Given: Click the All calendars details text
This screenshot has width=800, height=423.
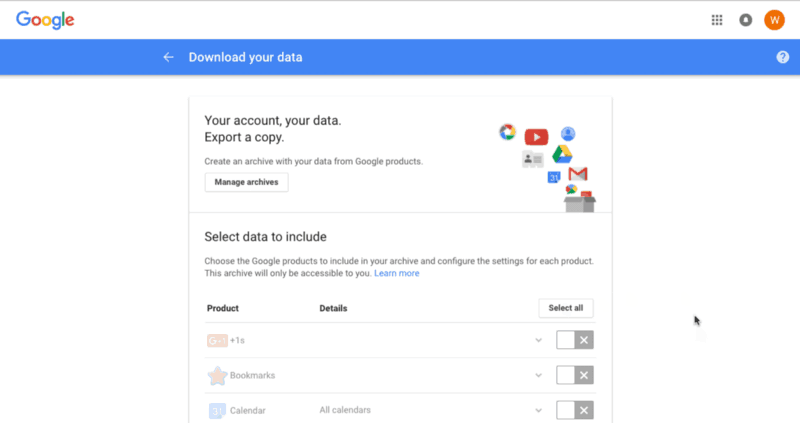Looking at the screenshot, I should point(345,410).
